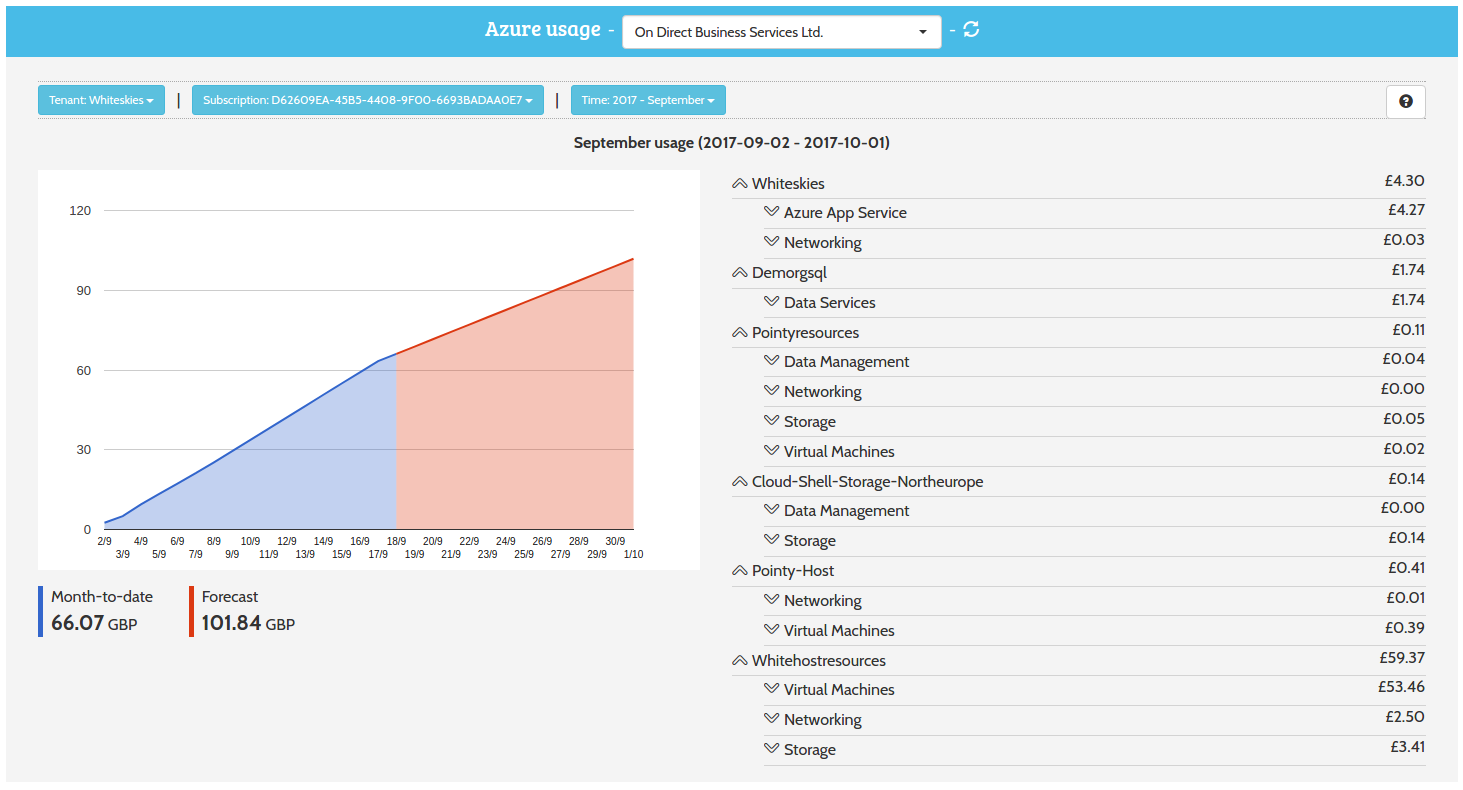This screenshot has height=790, width=1463.
Task: Open the Tenant: Whiteskies dropdown
Action: (x=100, y=100)
